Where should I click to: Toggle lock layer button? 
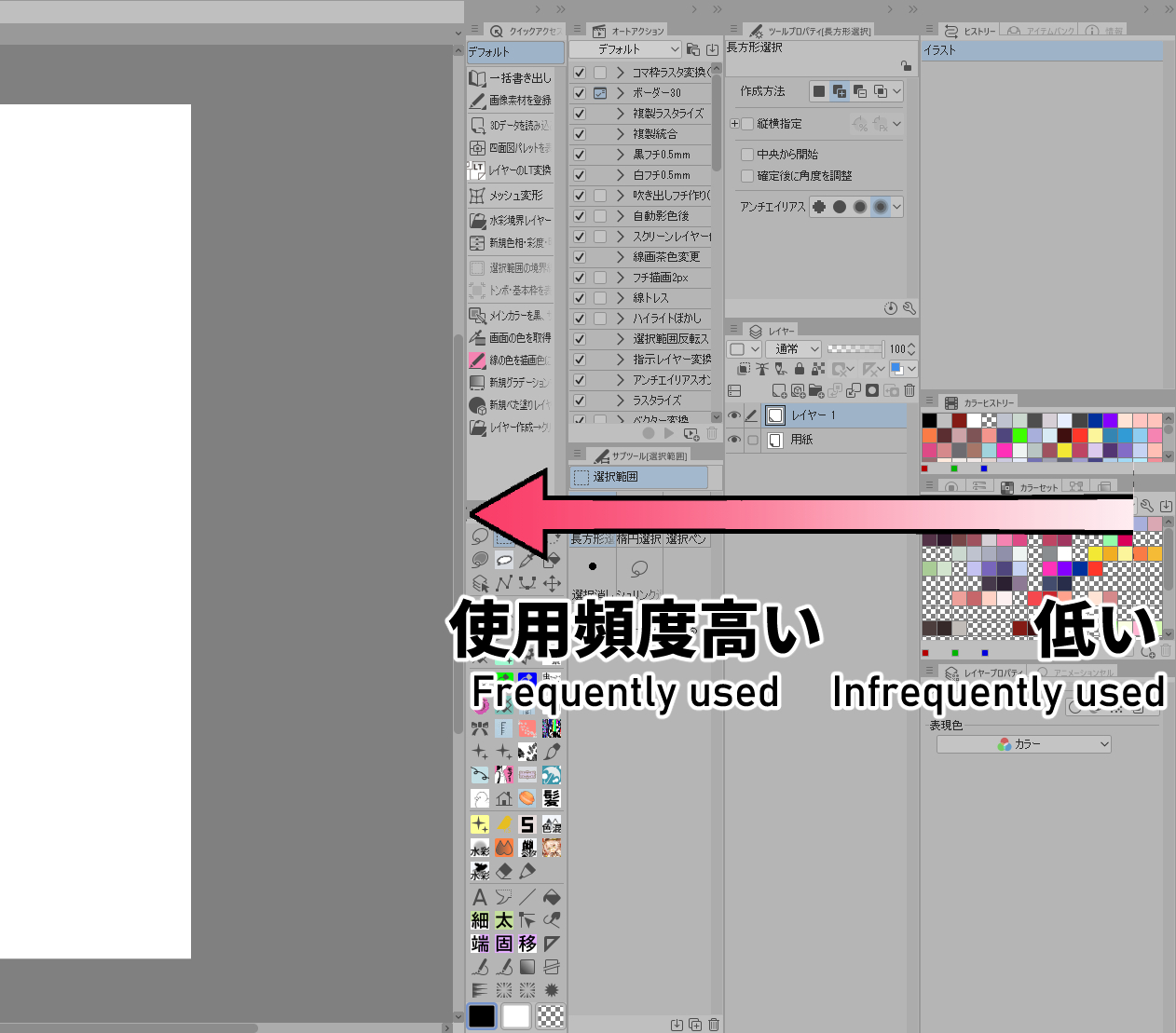pyautogui.click(x=799, y=369)
